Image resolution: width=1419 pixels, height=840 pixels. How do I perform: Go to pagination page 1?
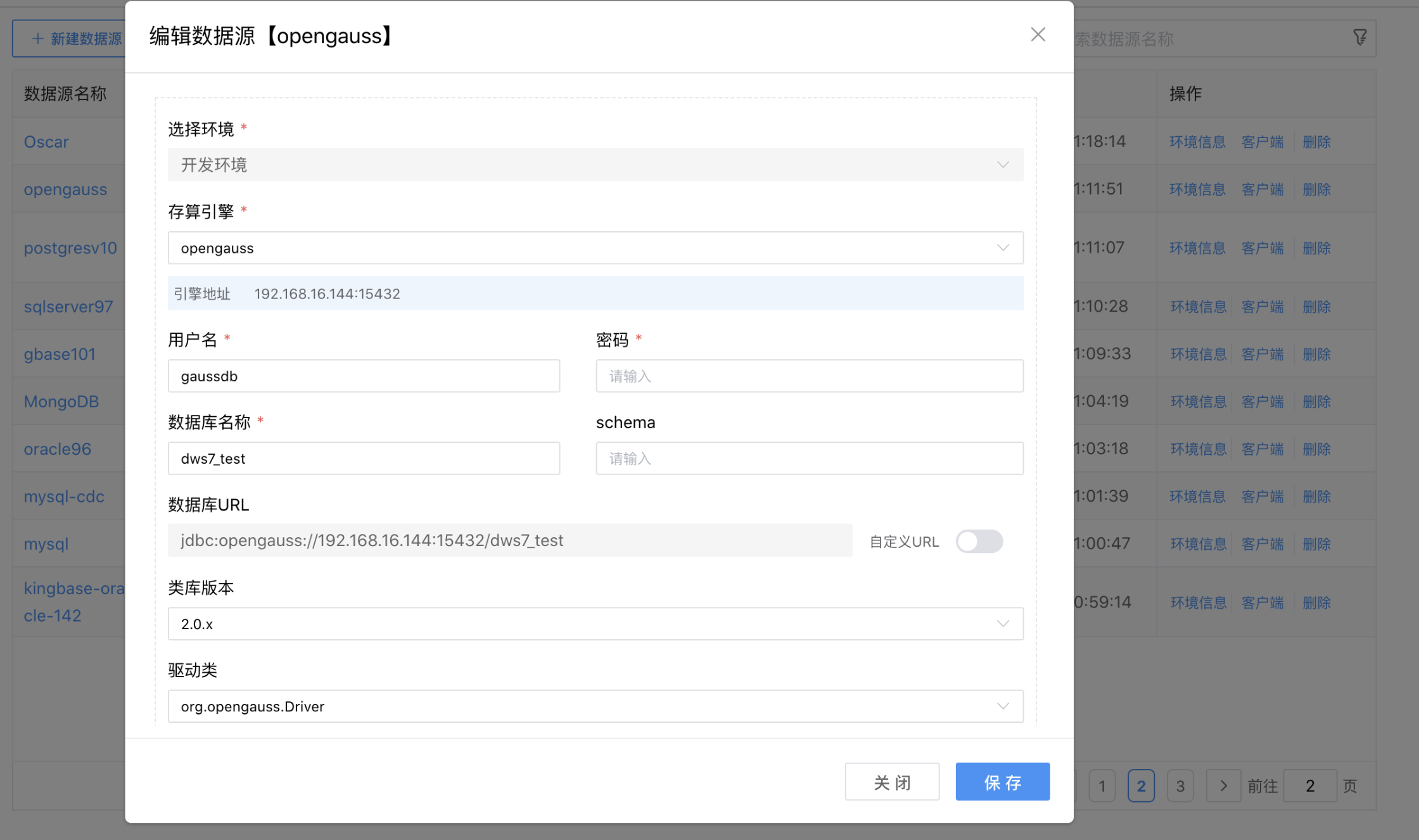pos(1102,786)
